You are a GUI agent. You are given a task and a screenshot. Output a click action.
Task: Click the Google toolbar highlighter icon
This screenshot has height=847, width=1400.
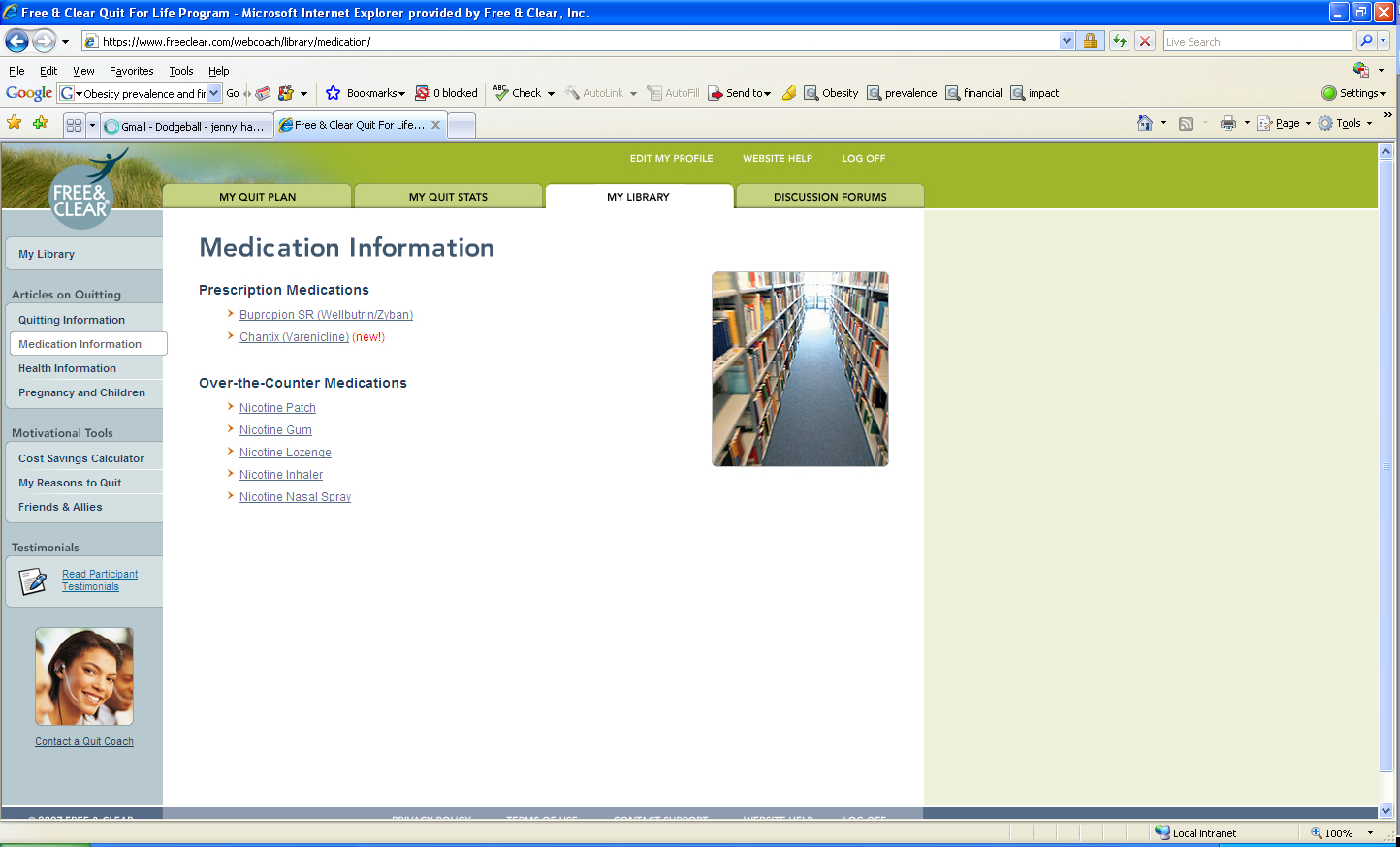789,93
